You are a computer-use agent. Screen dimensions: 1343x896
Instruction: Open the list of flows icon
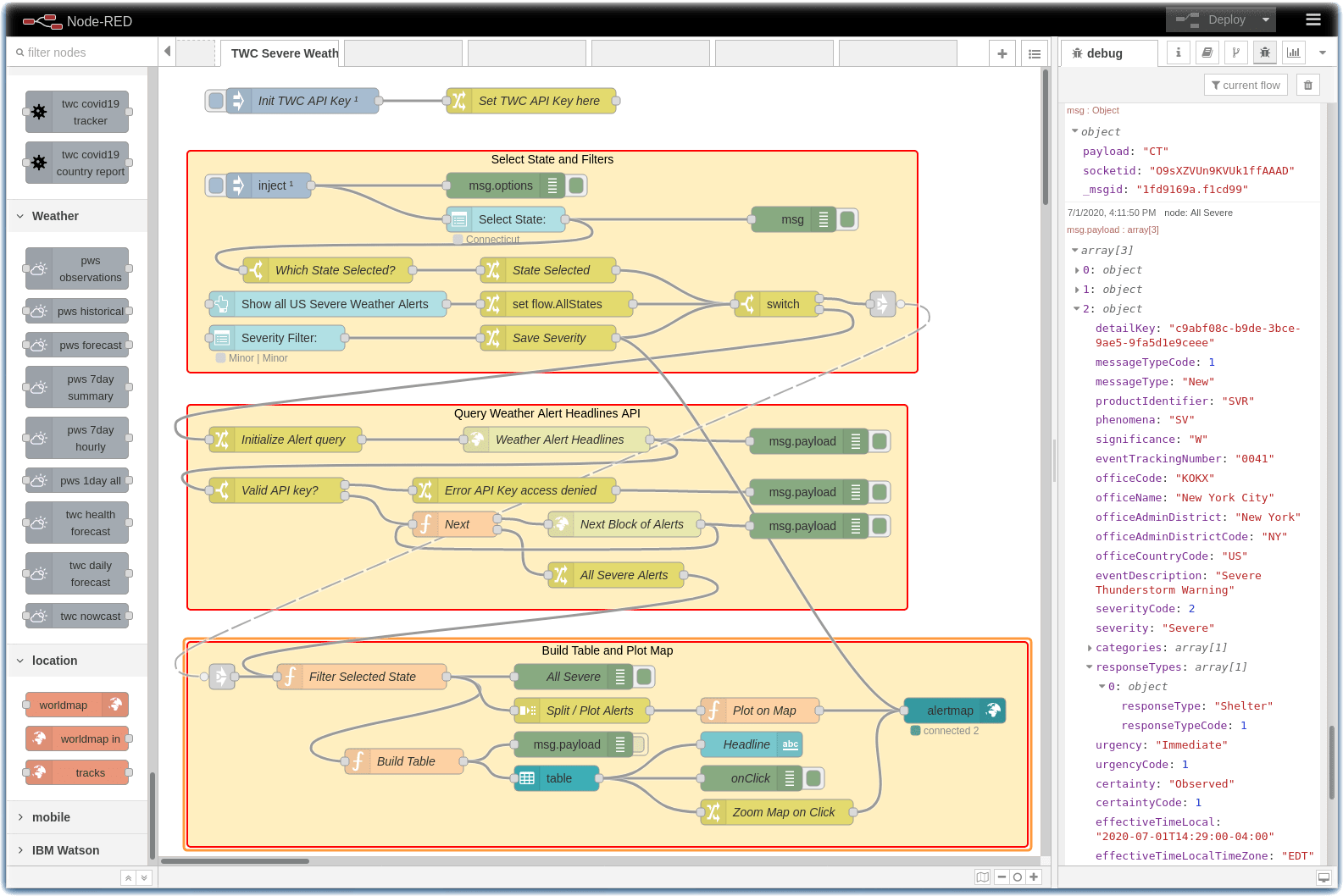(1035, 53)
